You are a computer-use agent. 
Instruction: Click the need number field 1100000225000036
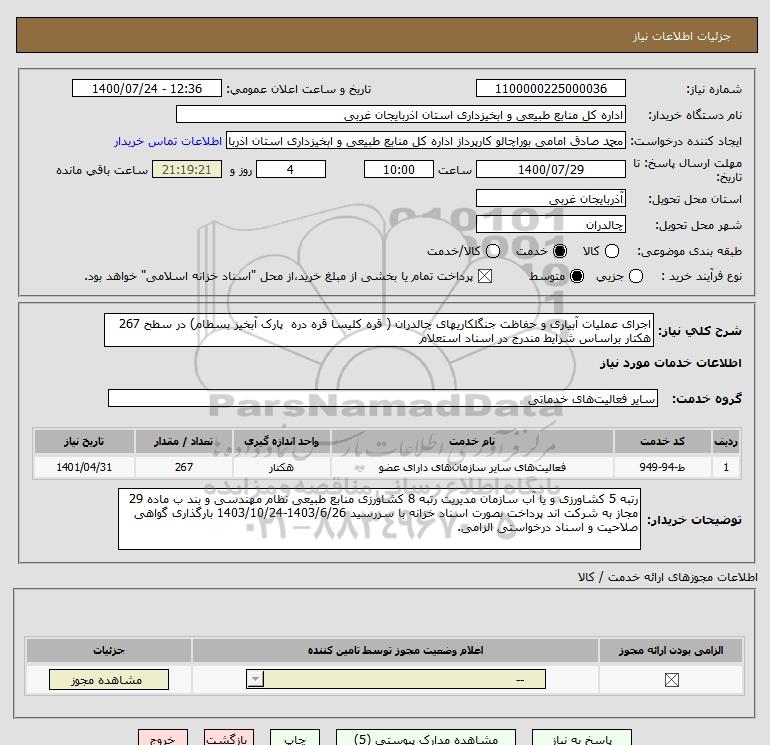tap(550, 88)
